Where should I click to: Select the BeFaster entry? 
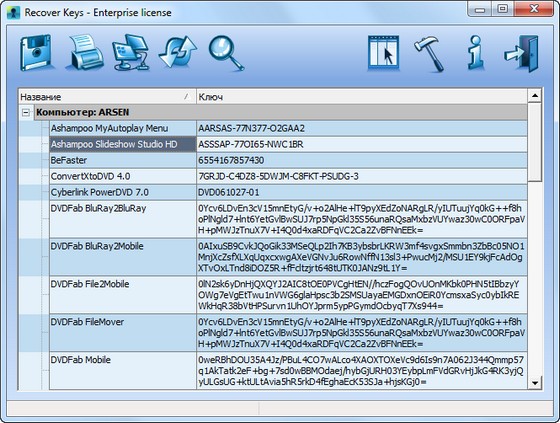(x=122, y=160)
